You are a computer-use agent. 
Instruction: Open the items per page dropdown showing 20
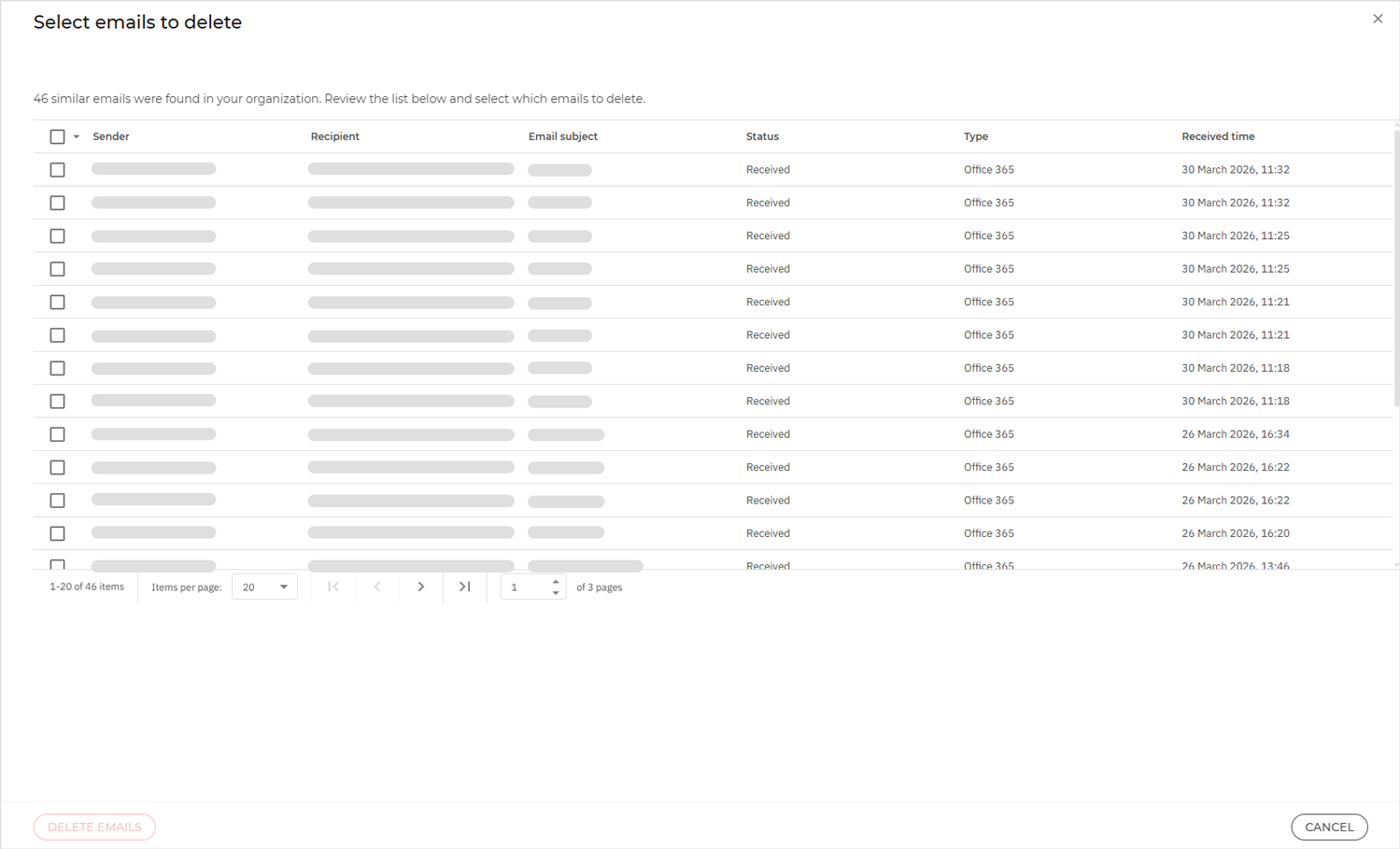[264, 587]
